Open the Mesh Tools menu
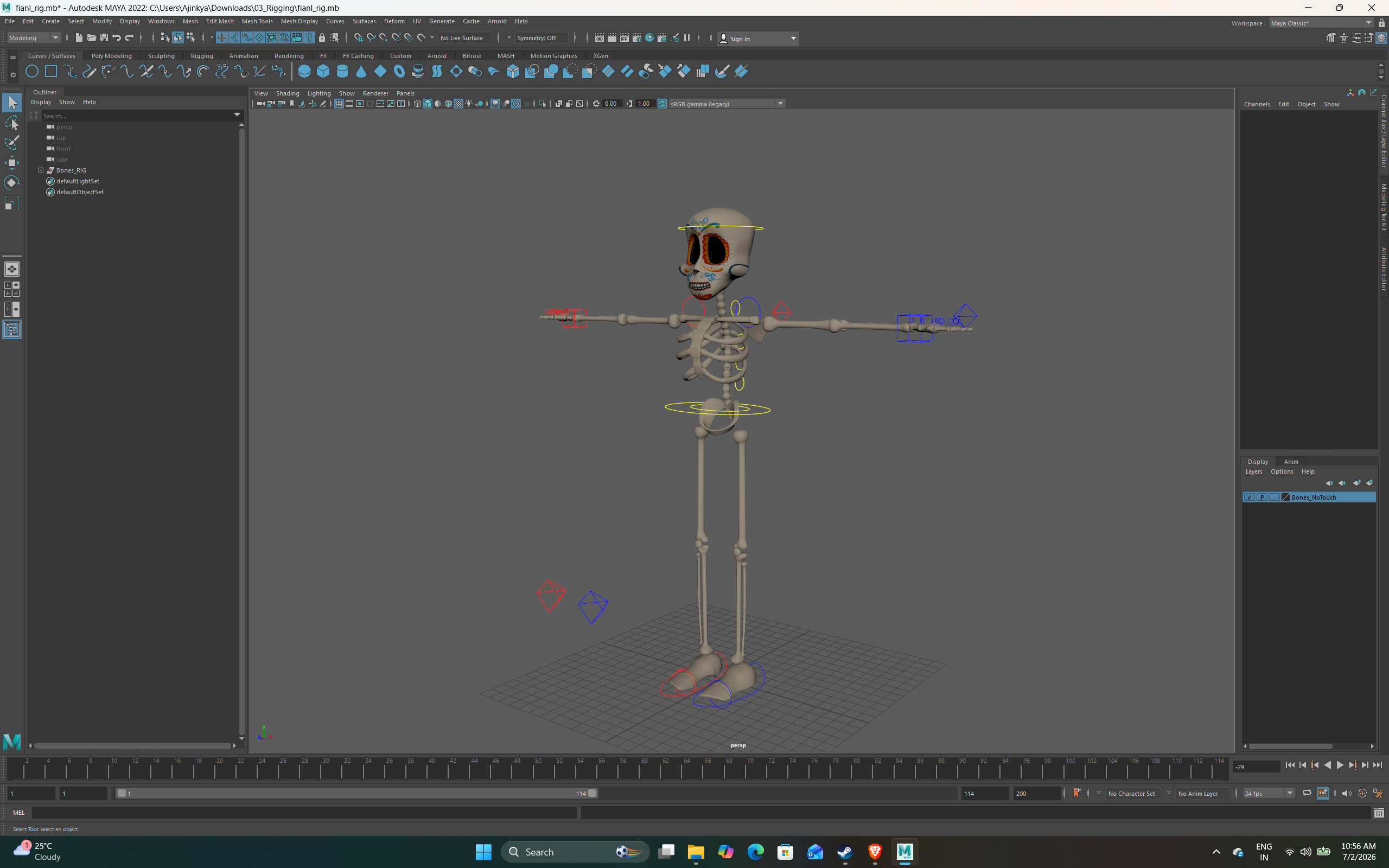1389x868 pixels. click(x=257, y=21)
